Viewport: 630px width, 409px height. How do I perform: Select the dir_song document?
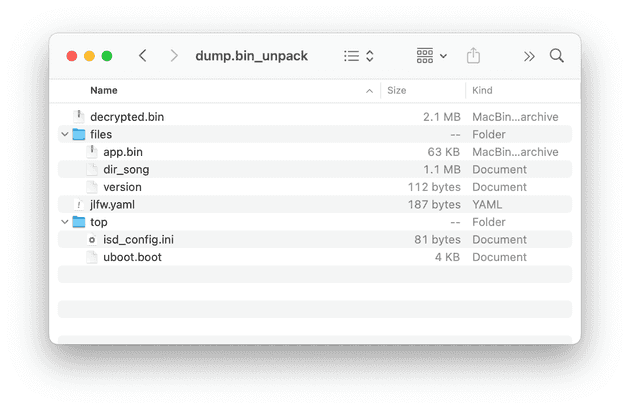pyautogui.click(x=126, y=170)
